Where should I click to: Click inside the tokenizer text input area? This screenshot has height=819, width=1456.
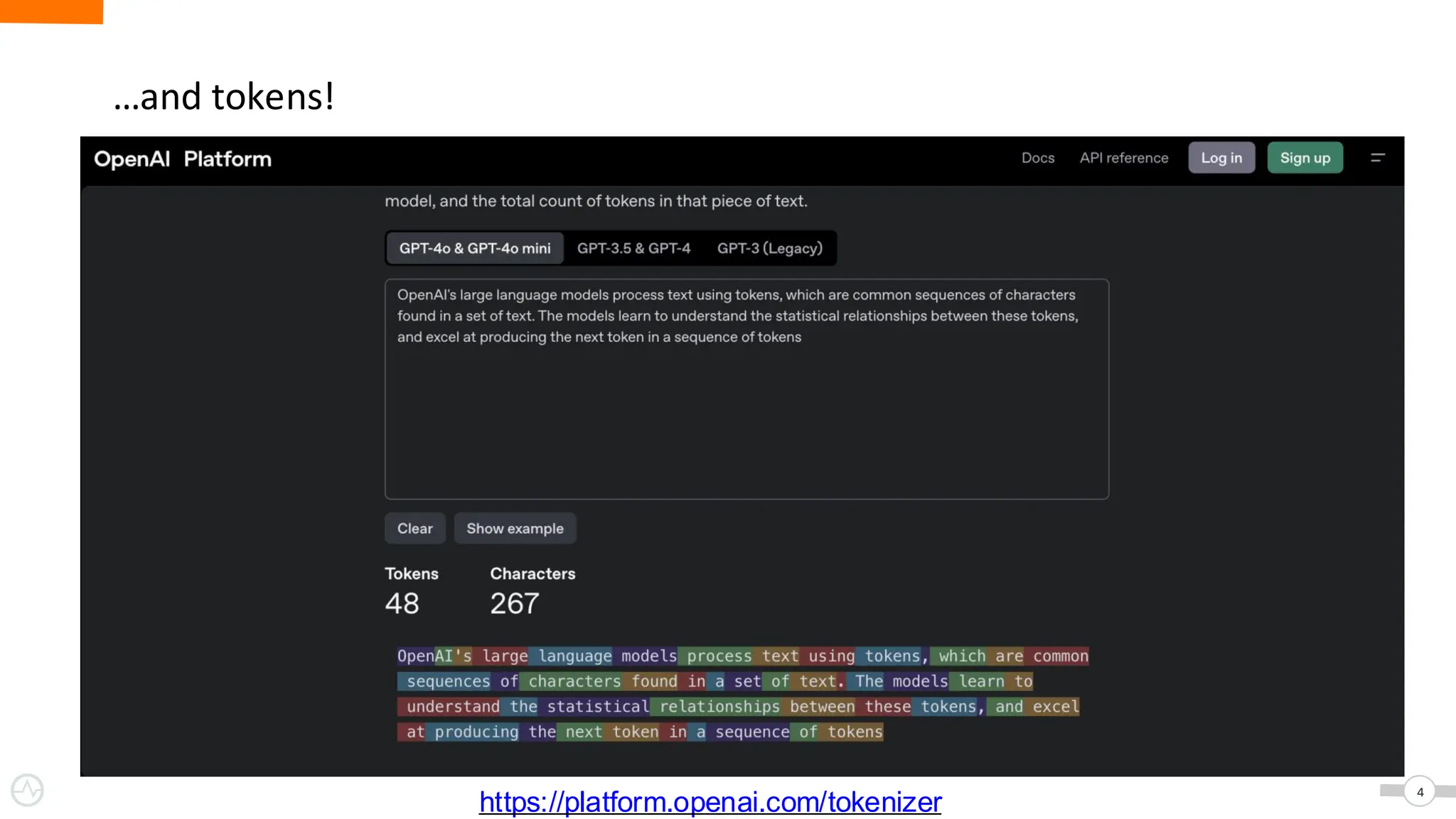tap(746, 389)
